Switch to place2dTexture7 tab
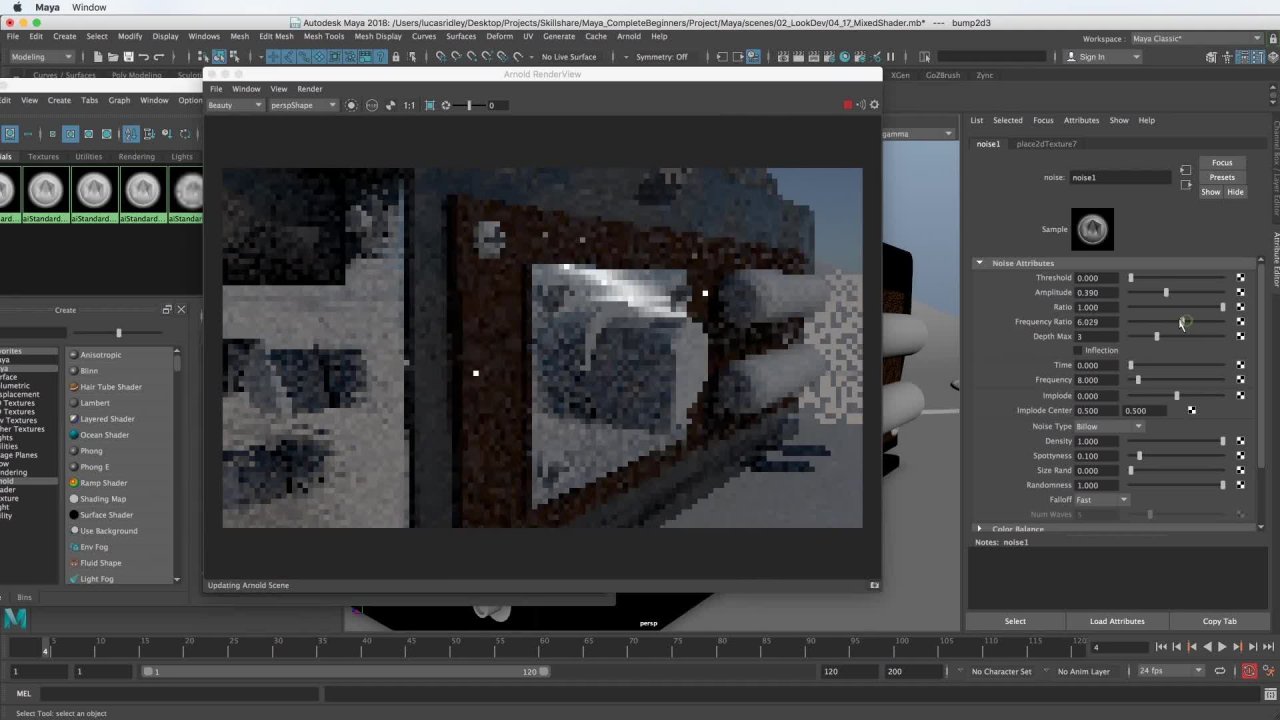The height and width of the screenshot is (720, 1280). pos(1046,144)
